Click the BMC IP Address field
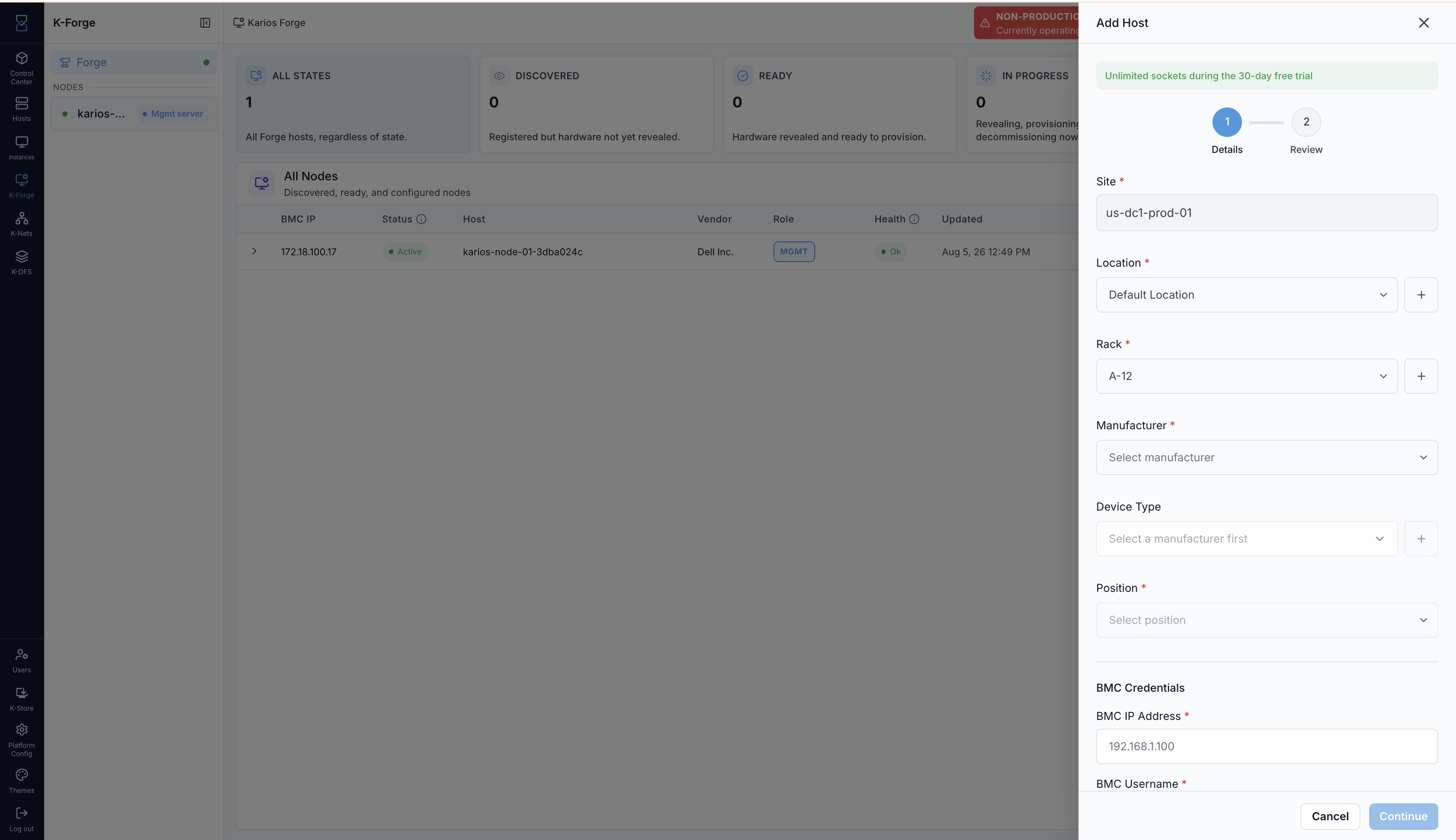 tap(1267, 746)
